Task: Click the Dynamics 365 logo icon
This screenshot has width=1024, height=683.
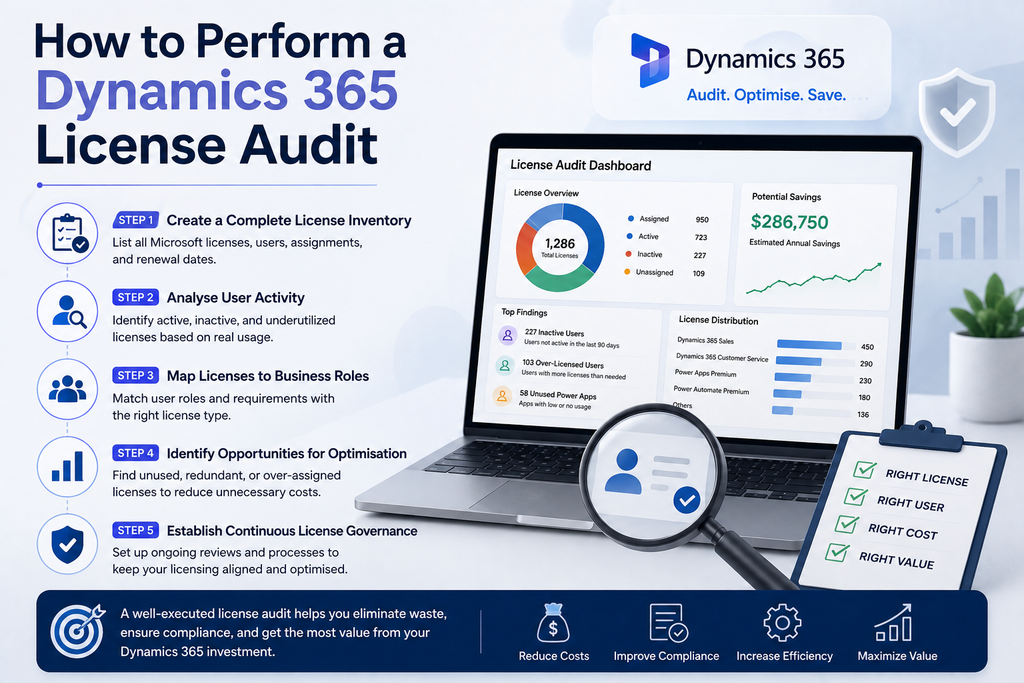Action: [650, 60]
